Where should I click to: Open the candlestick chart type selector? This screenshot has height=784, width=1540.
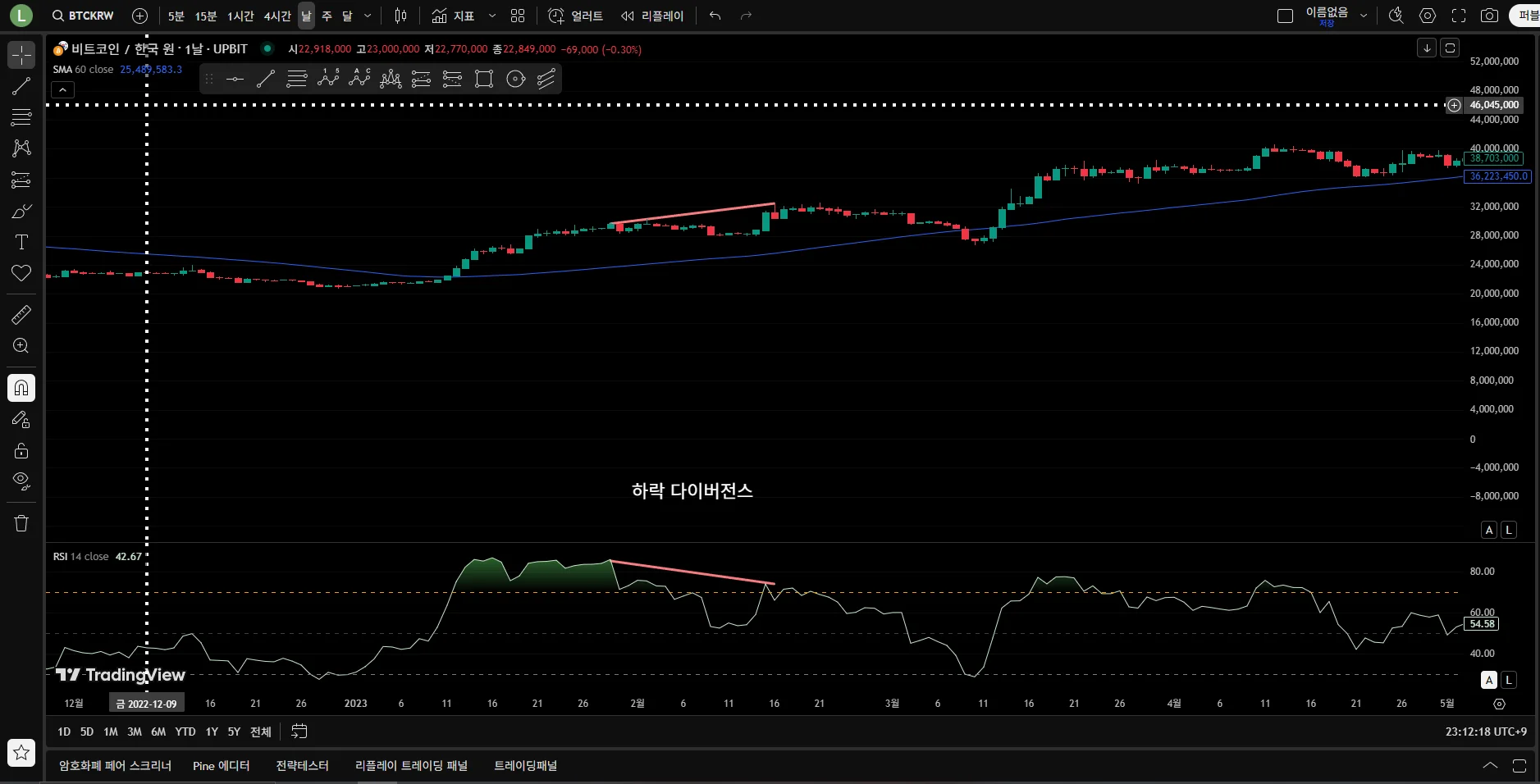(x=400, y=16)
